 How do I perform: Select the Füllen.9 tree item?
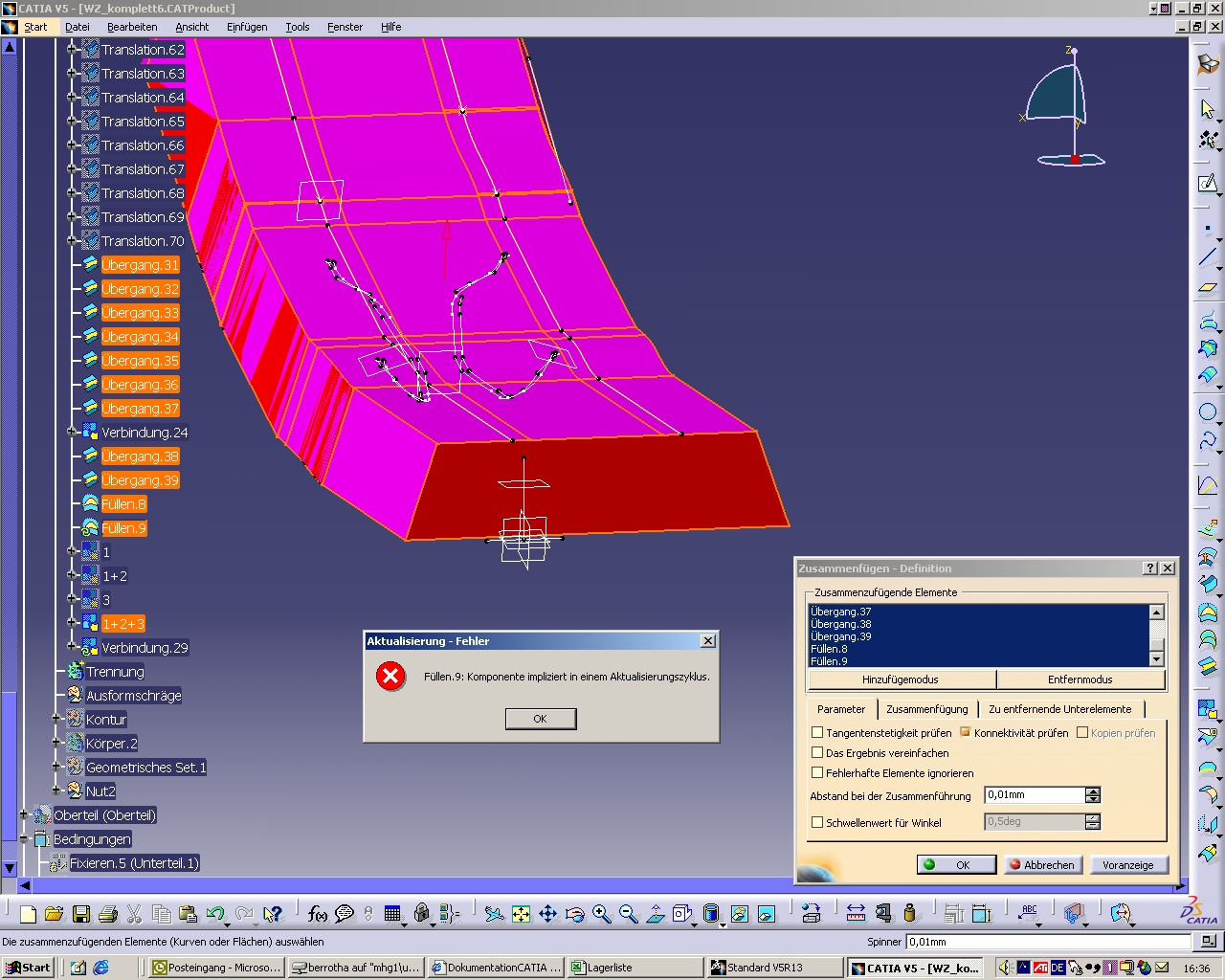(123, 528)
